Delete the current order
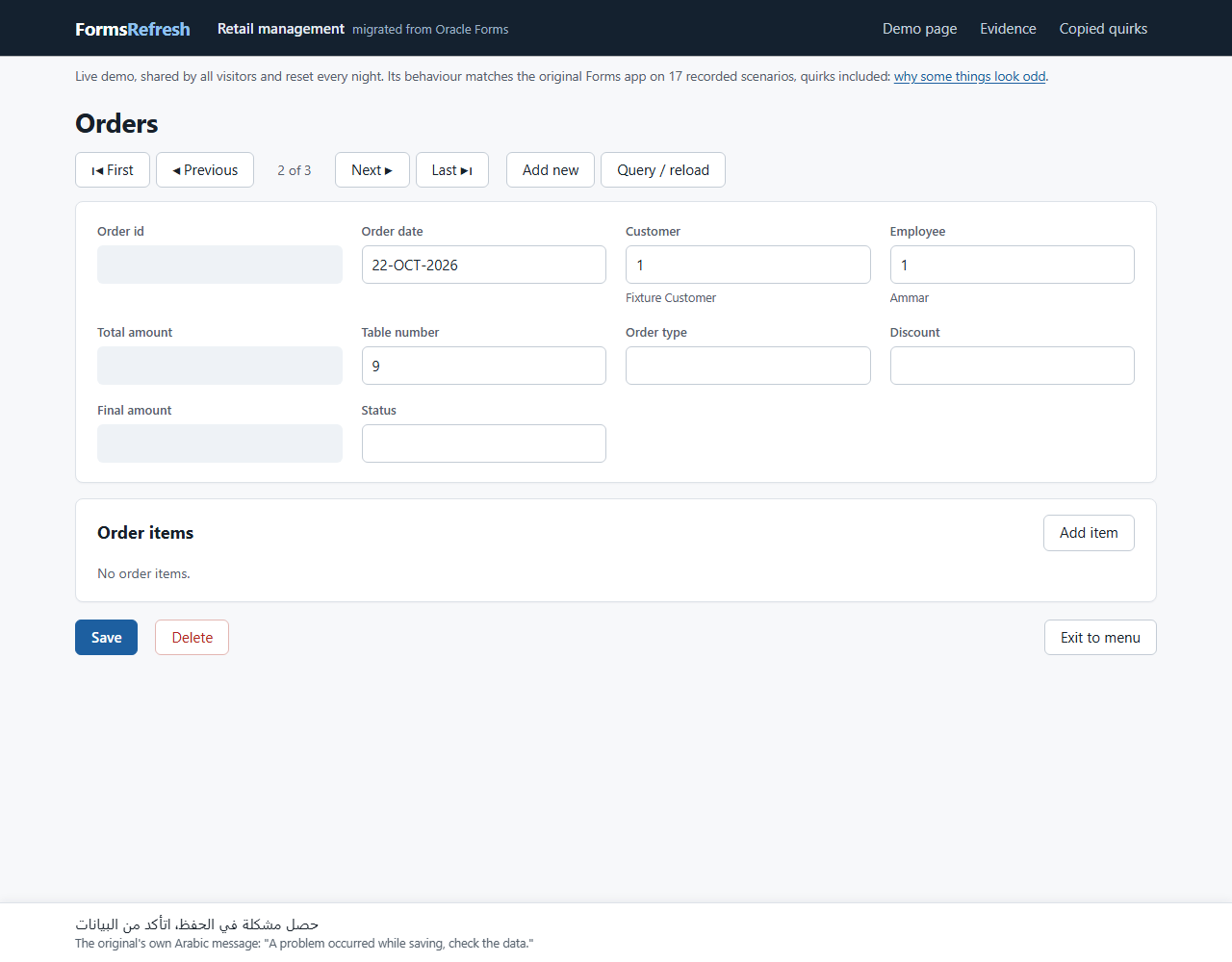Screen dimensions: 1232x962 point(192,638)
